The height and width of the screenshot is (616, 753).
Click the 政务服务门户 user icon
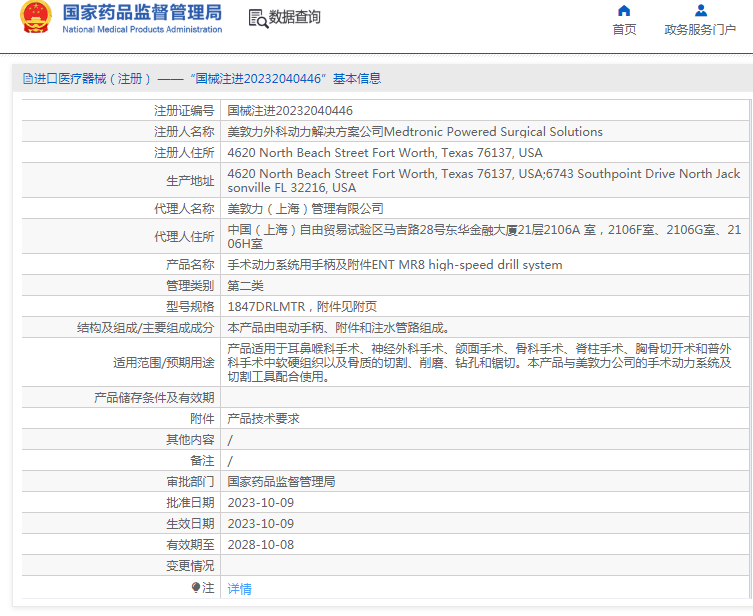[x=701, y=11]
